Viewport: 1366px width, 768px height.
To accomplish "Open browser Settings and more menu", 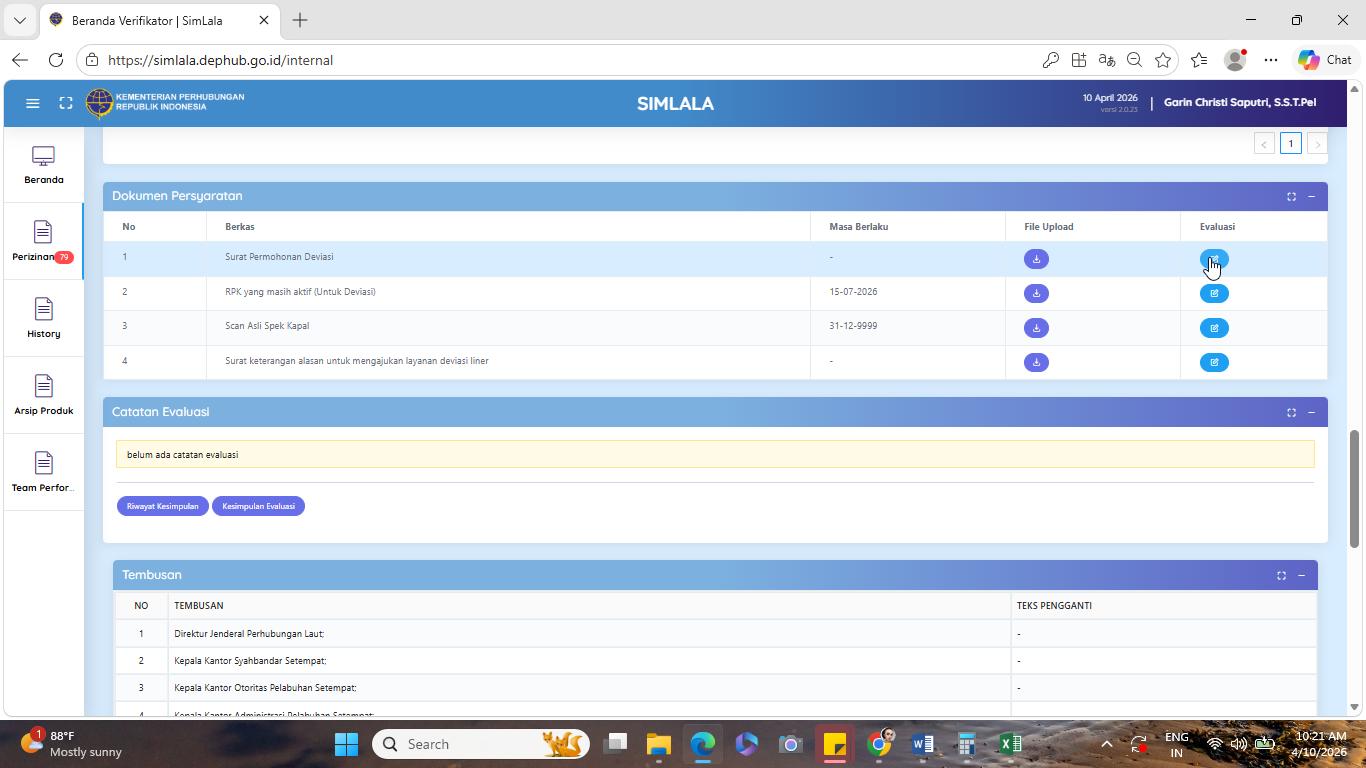I will click(x=1271, y=60).
